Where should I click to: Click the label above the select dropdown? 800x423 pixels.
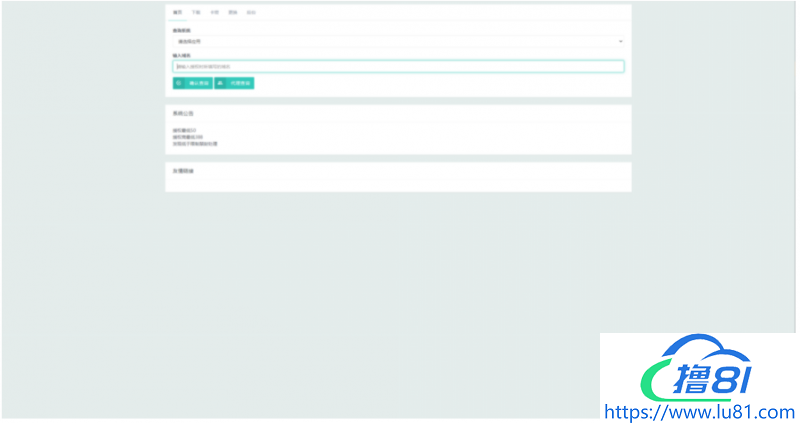pos(181,31)
